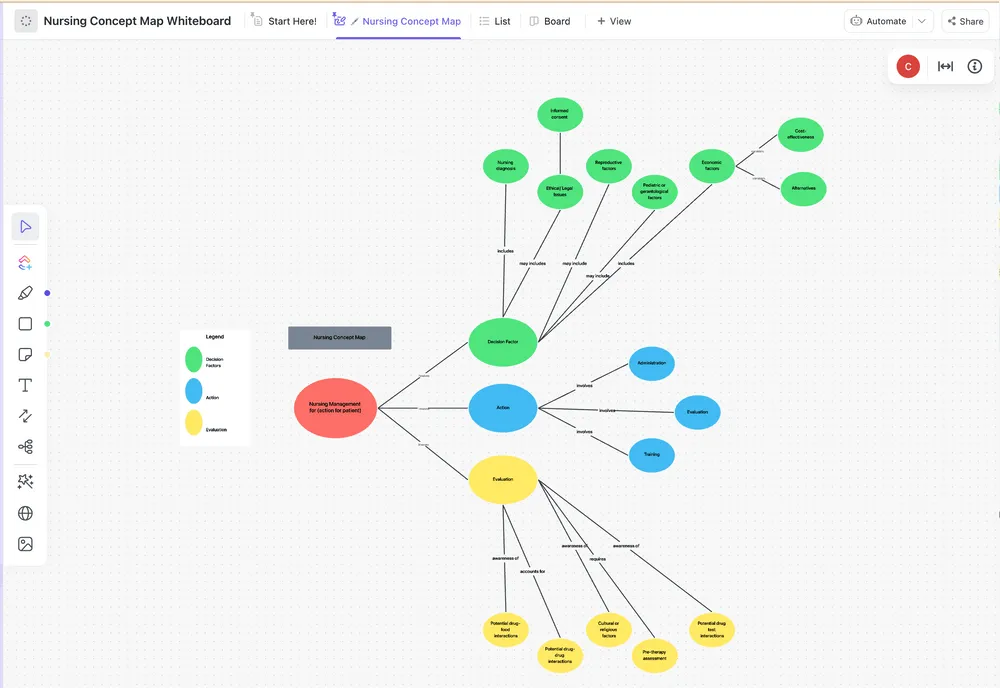Screen dimensions: 1000x688
Task: Toggle fit-to-width view icon
Action: coord(945,66)
